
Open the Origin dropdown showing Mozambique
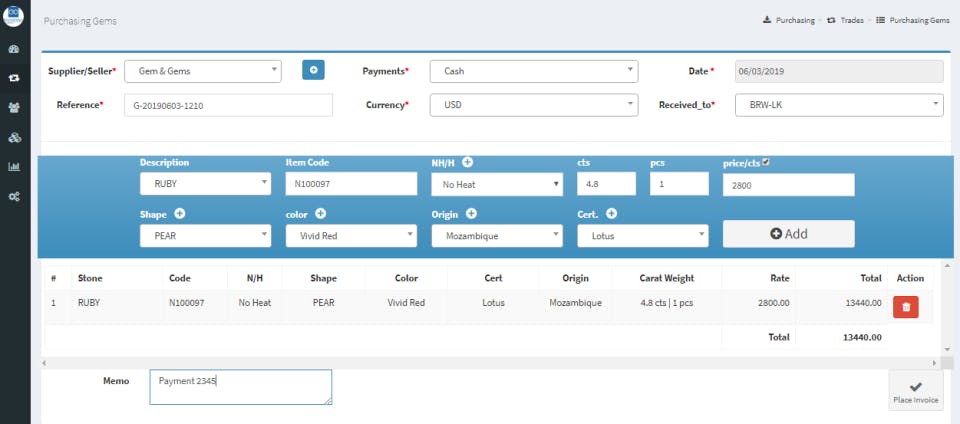tap(497, 236)
